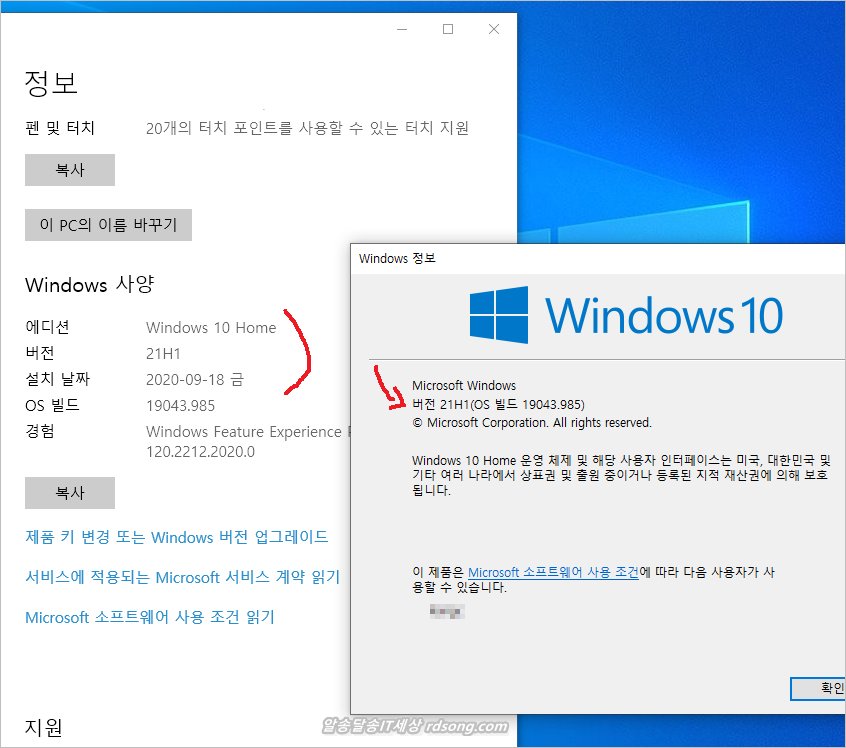Select the 120.2212.2020.0 experience value

pyautogui.click(x=200, y=452)
